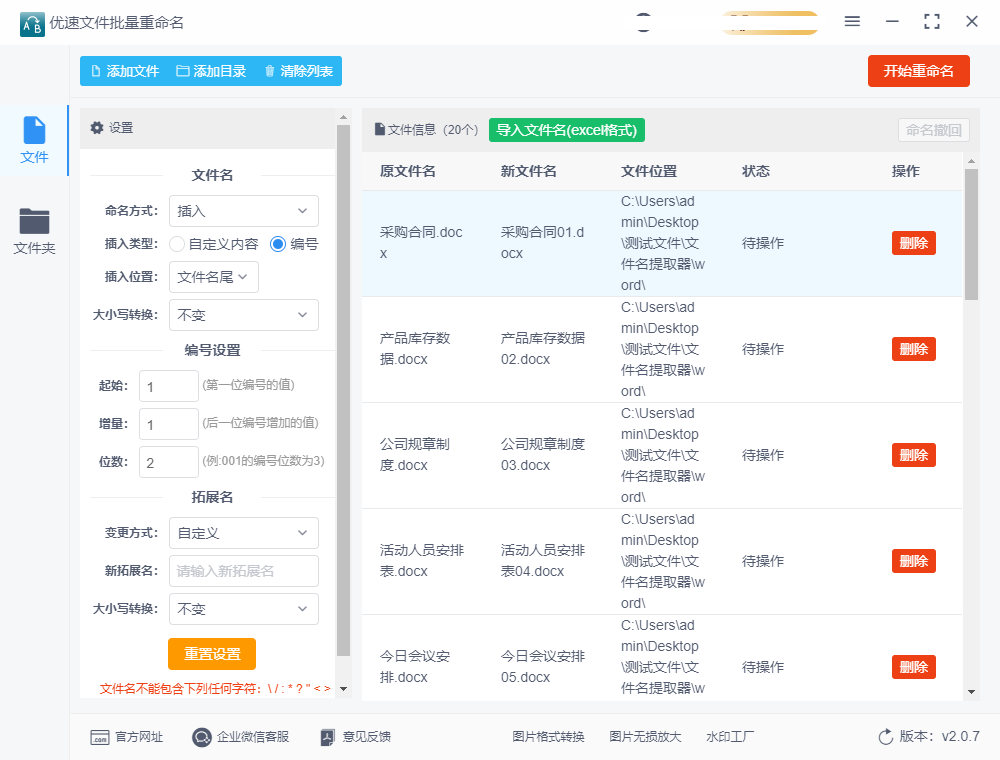1000x760 pixels.
Task: Click settings panel scroll down arrow
Action: 343,689
